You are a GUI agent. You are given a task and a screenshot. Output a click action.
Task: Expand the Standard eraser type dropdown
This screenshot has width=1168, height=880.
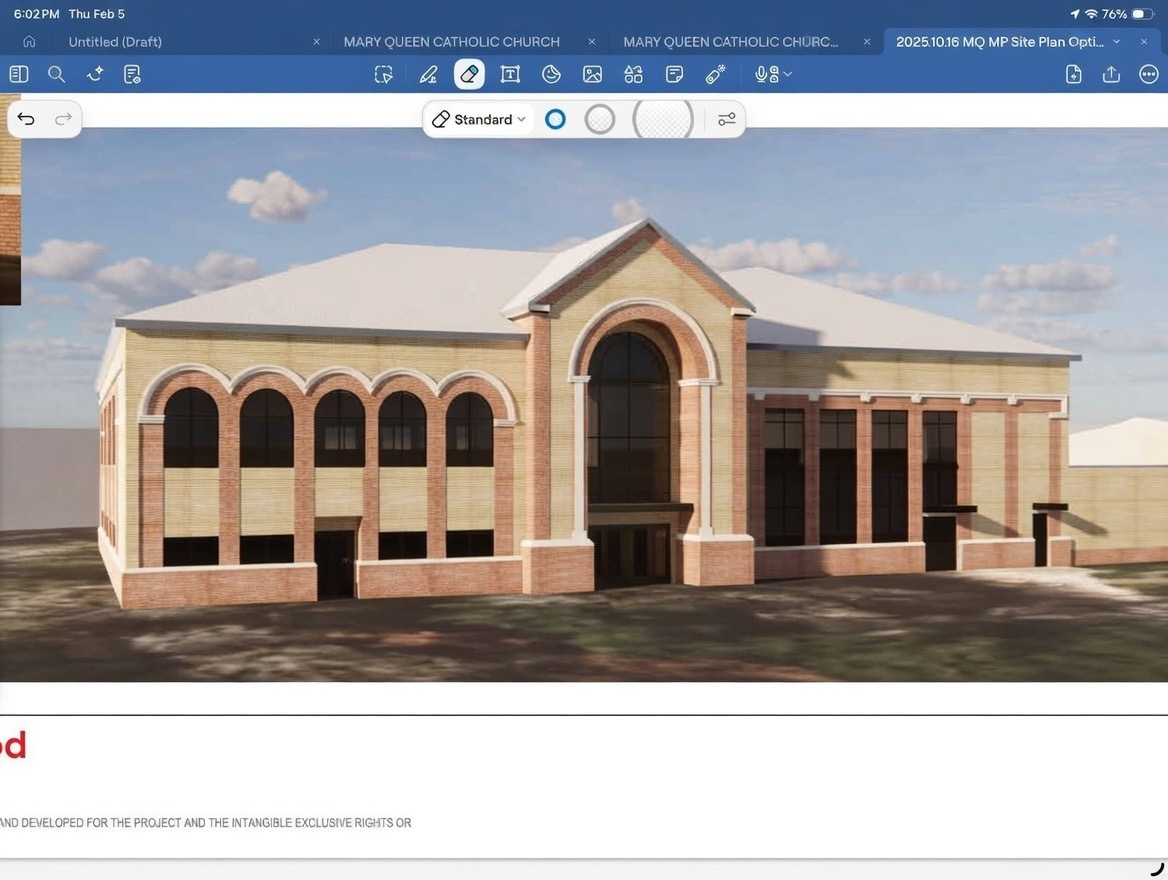click(x=479, y=119)
